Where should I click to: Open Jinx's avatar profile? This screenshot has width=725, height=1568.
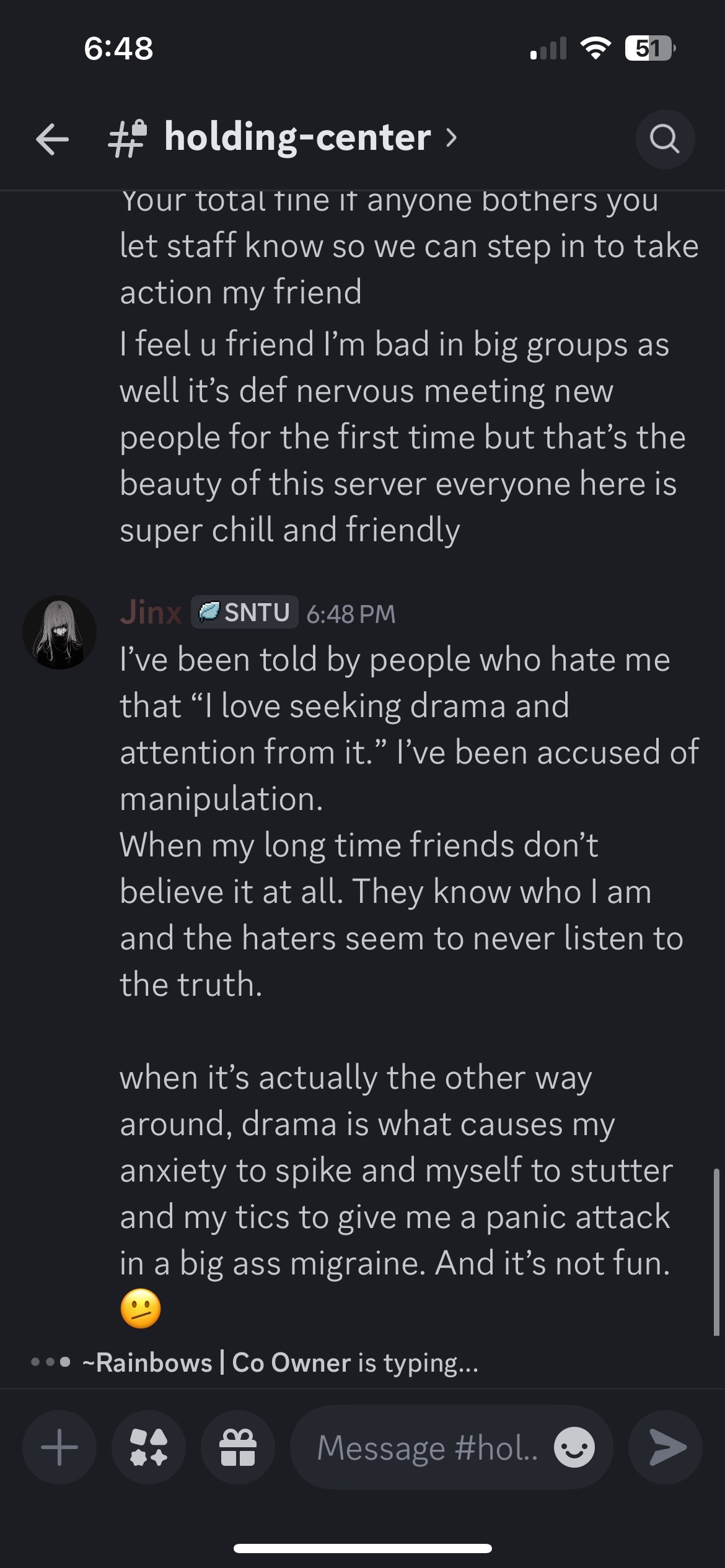click(x=59, y=632)
